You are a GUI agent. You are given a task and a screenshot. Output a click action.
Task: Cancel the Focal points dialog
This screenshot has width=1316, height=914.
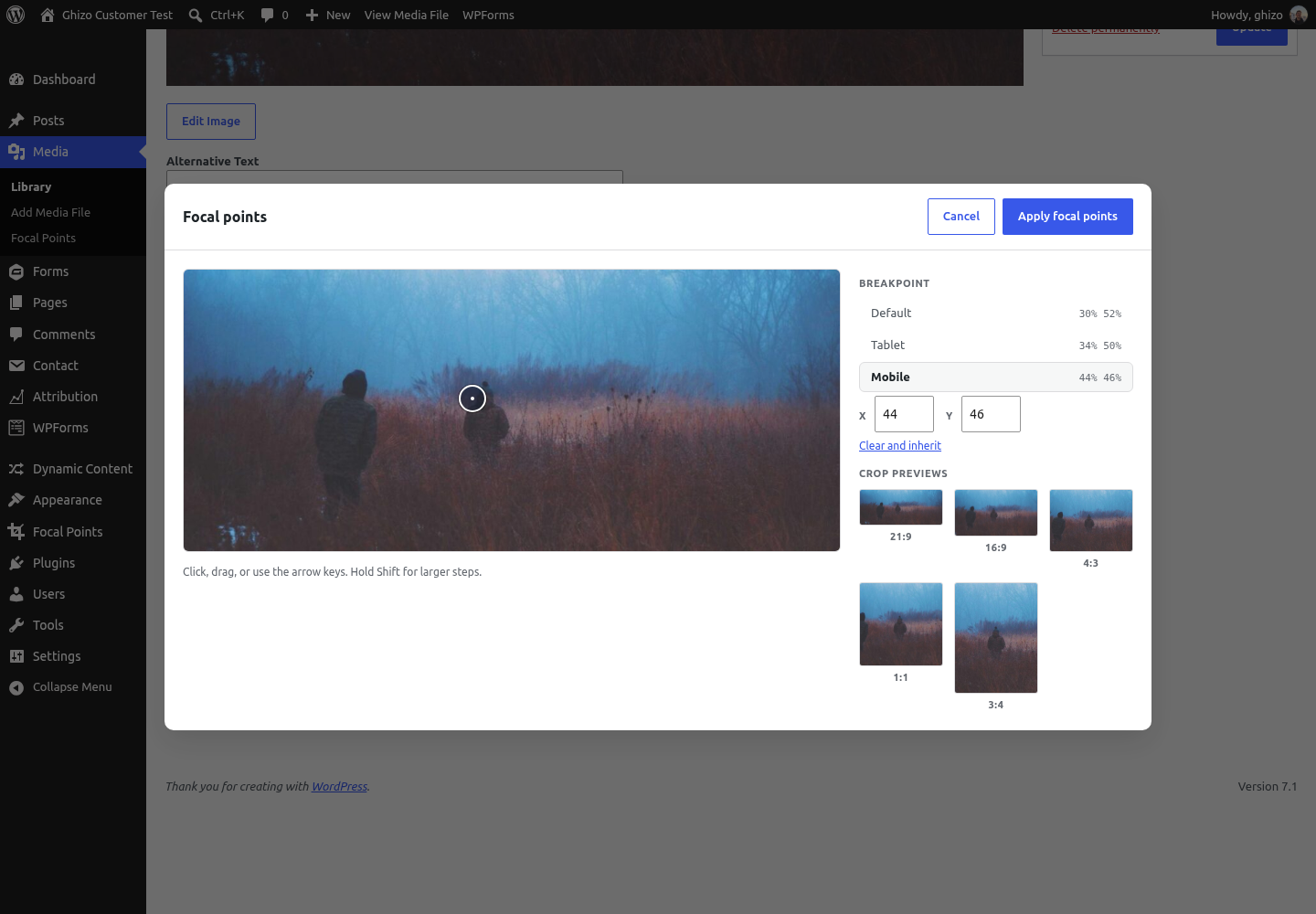pyautogui.click(x=961, y=217)
